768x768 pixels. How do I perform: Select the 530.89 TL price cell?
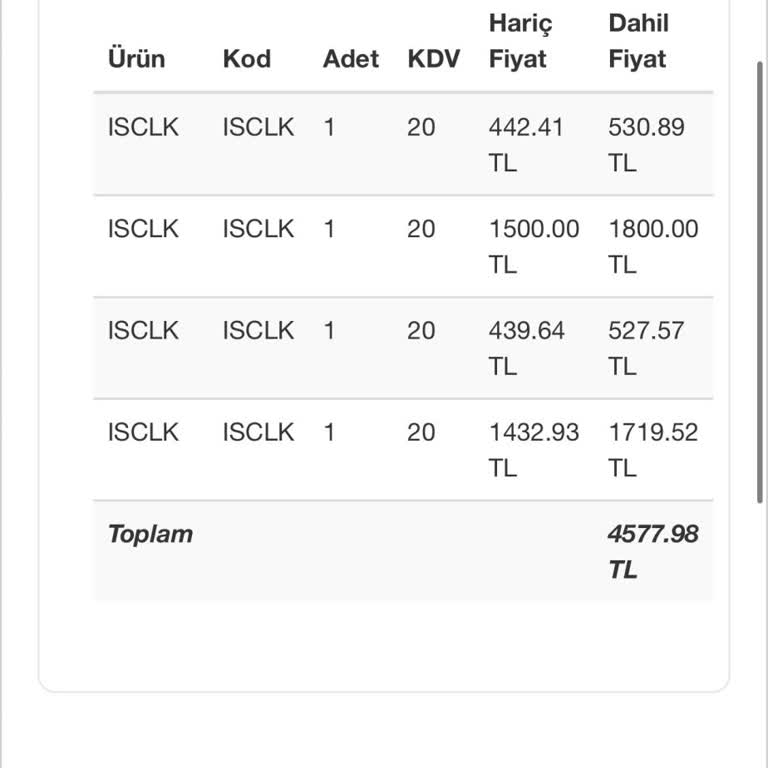[647, 145]
